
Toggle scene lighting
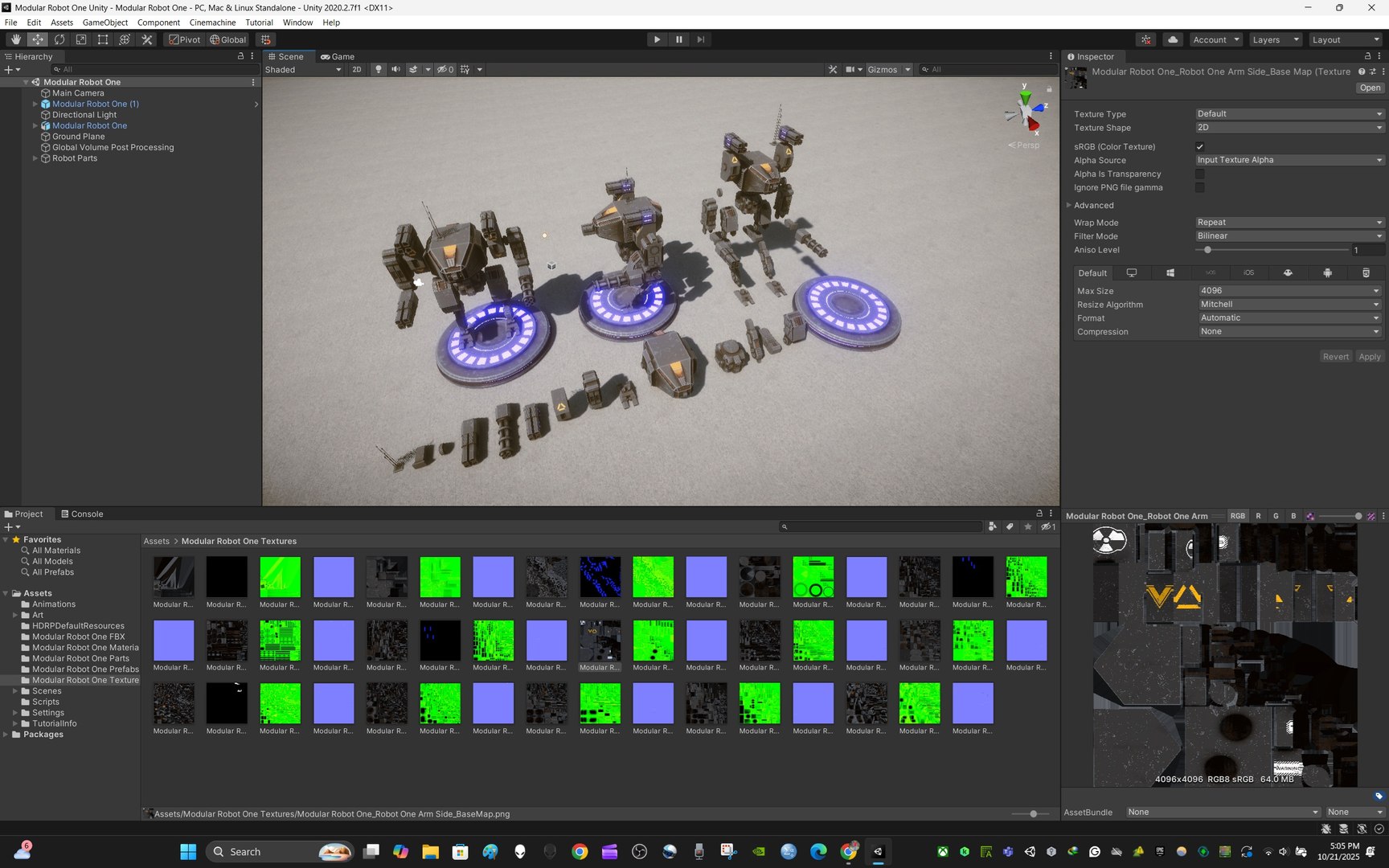coord(379,70)
